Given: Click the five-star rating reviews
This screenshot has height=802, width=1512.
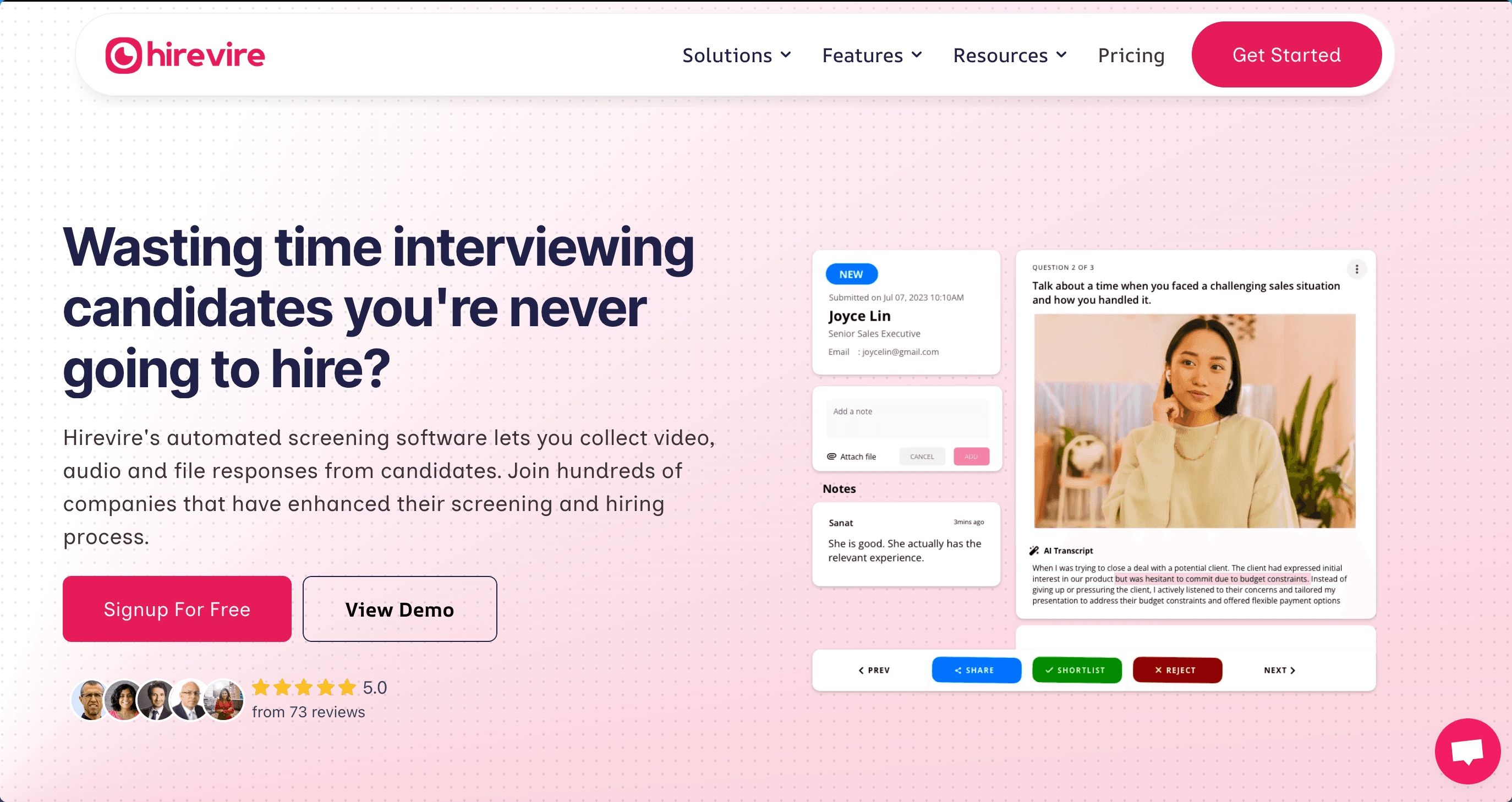Looking at the screenshot, I should [304, 687].
